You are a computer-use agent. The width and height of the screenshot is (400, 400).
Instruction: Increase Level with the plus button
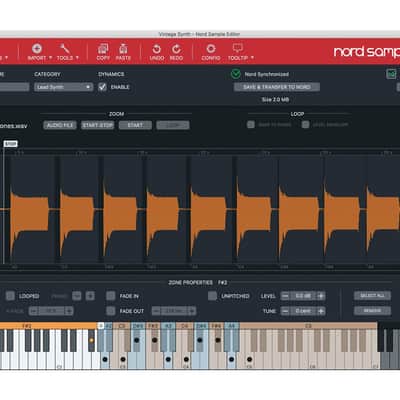321,296
